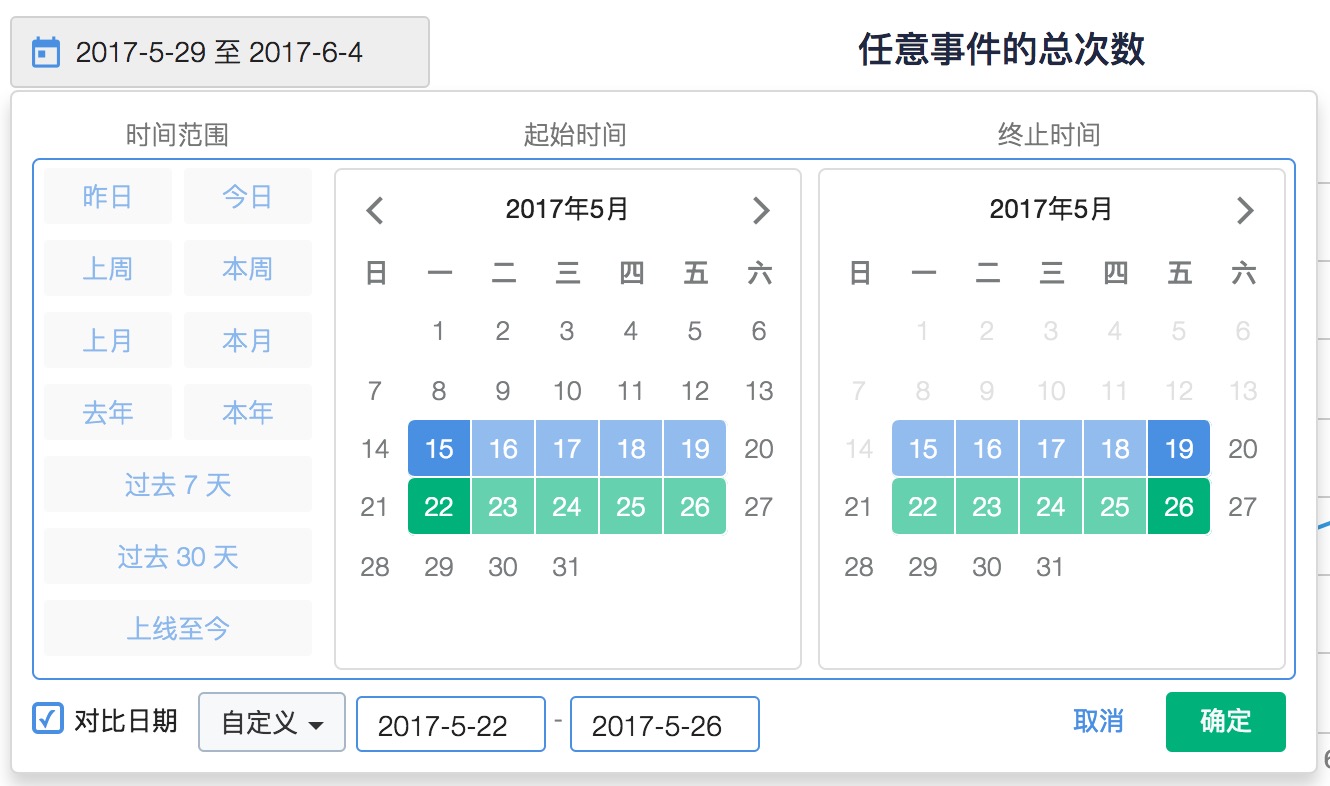Select day 31 in the start calendar
Screen dimensions: 1330x786
566,567
